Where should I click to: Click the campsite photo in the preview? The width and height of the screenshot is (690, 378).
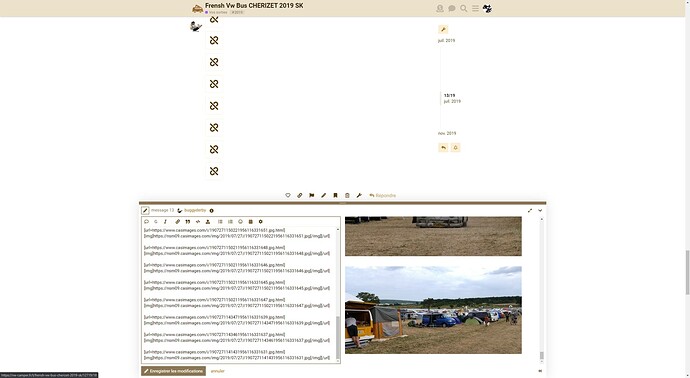click(433, 310)
